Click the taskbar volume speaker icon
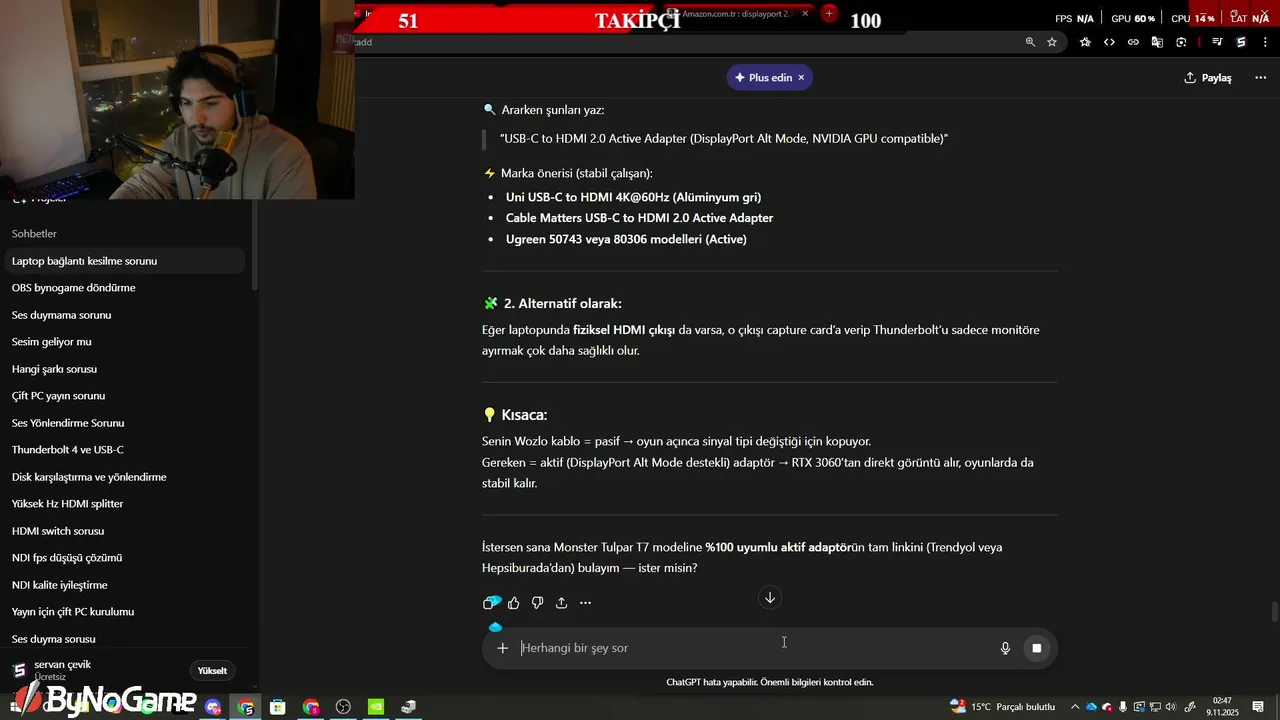This screenshot has height=720, width=1280. 1172,707
